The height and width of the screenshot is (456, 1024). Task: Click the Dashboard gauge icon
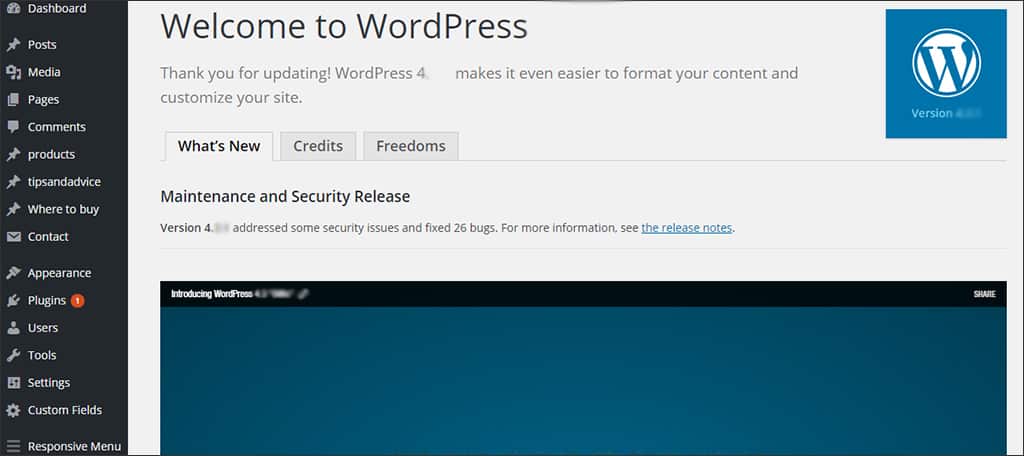(x=13, y=8)
